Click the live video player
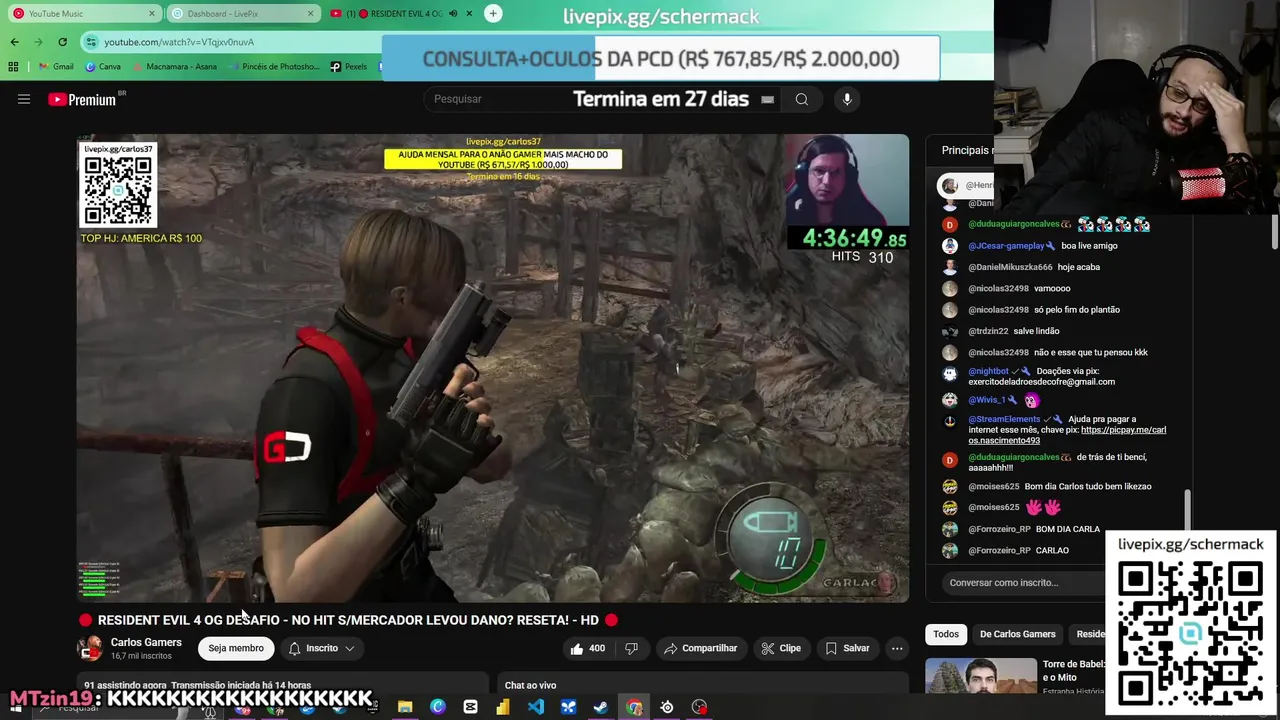1280x720 pixels. [x=493, y=368]
